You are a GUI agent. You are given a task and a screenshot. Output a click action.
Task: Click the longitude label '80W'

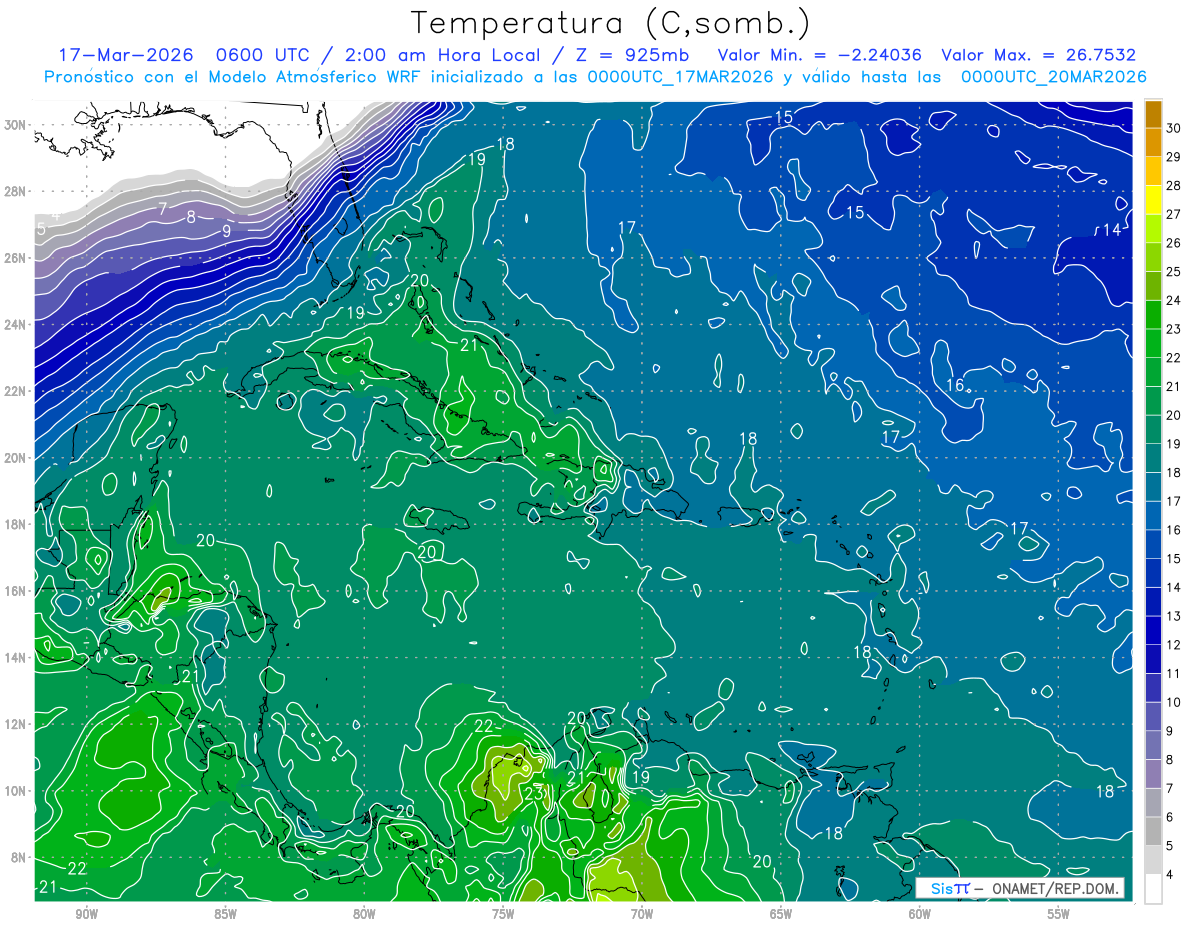[x=364, y=915]
